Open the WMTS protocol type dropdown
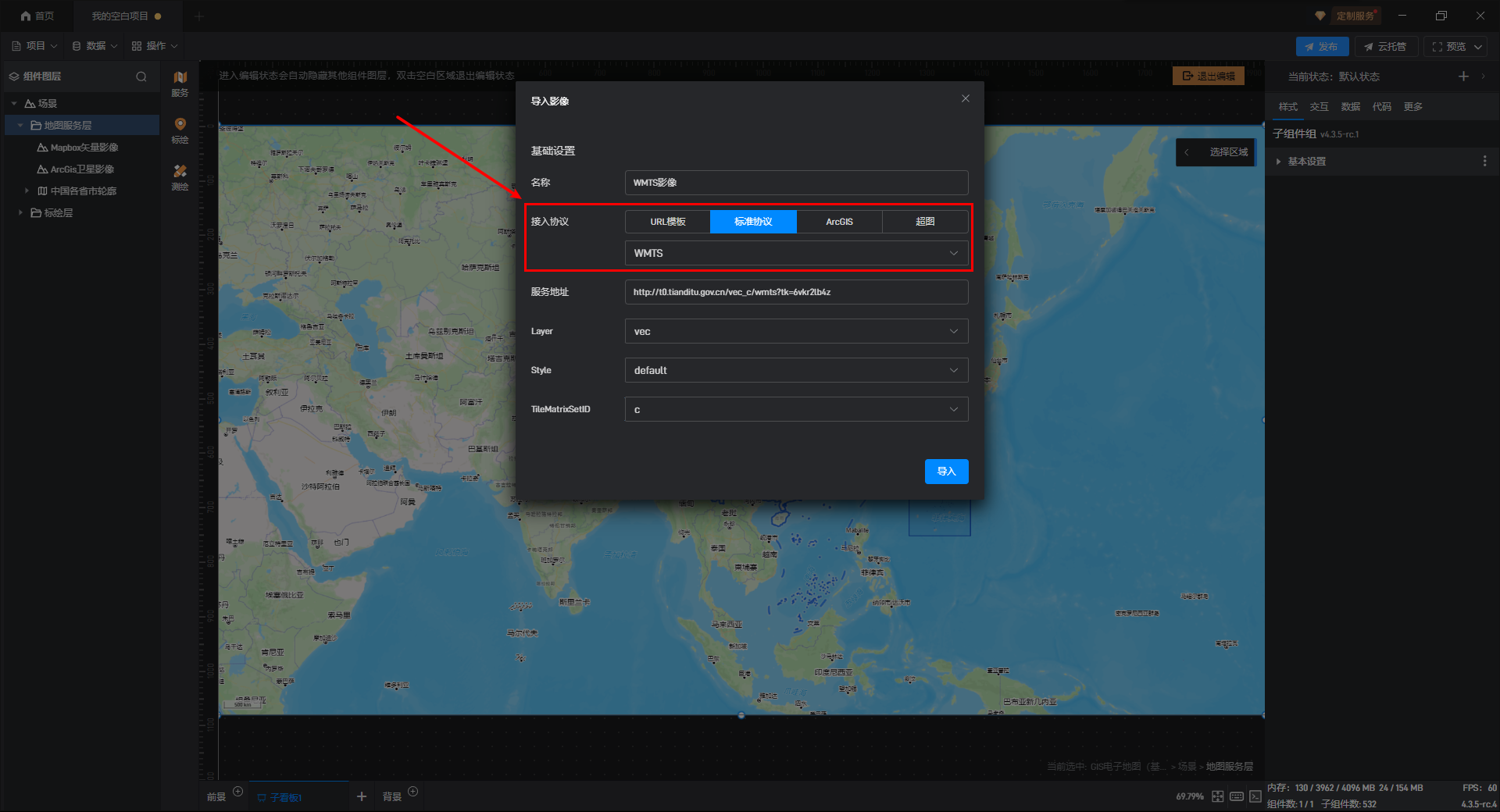The height and width of the screenshot is (812, 1500). click(796, 253)
